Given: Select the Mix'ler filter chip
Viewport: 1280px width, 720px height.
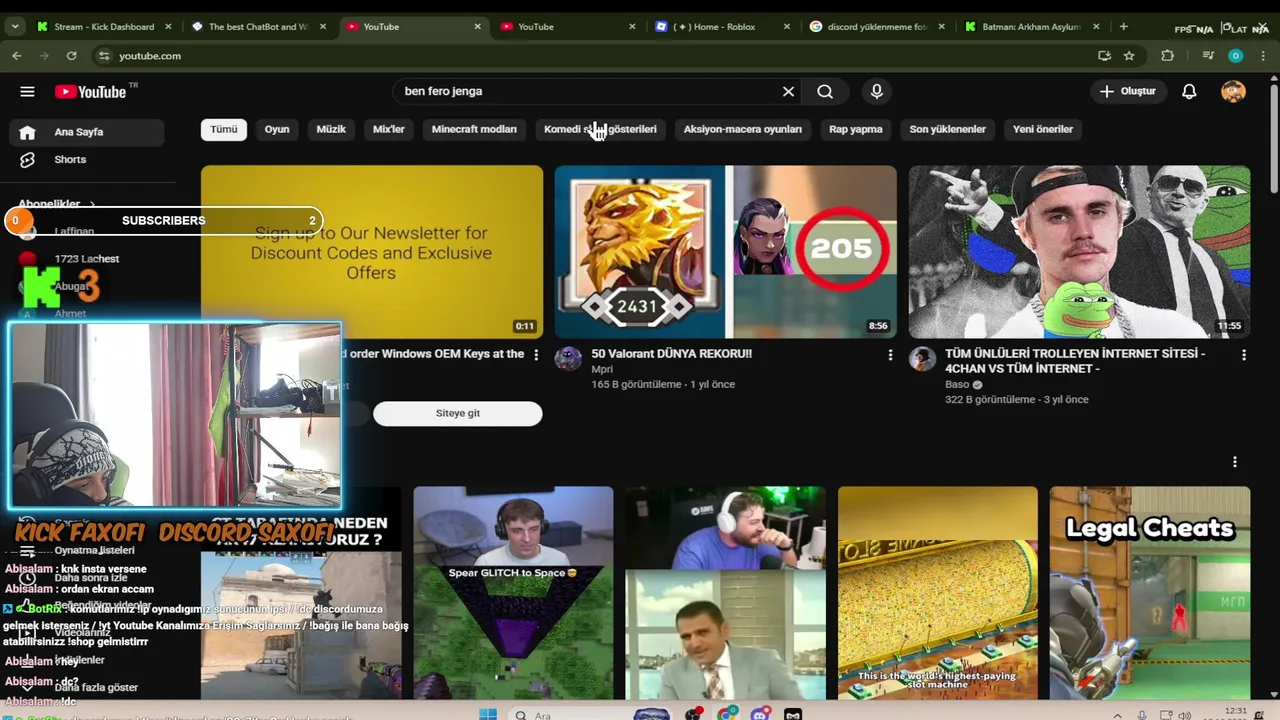Looking at the screenshot, I should pyautogui.click(x=389, y=129).
